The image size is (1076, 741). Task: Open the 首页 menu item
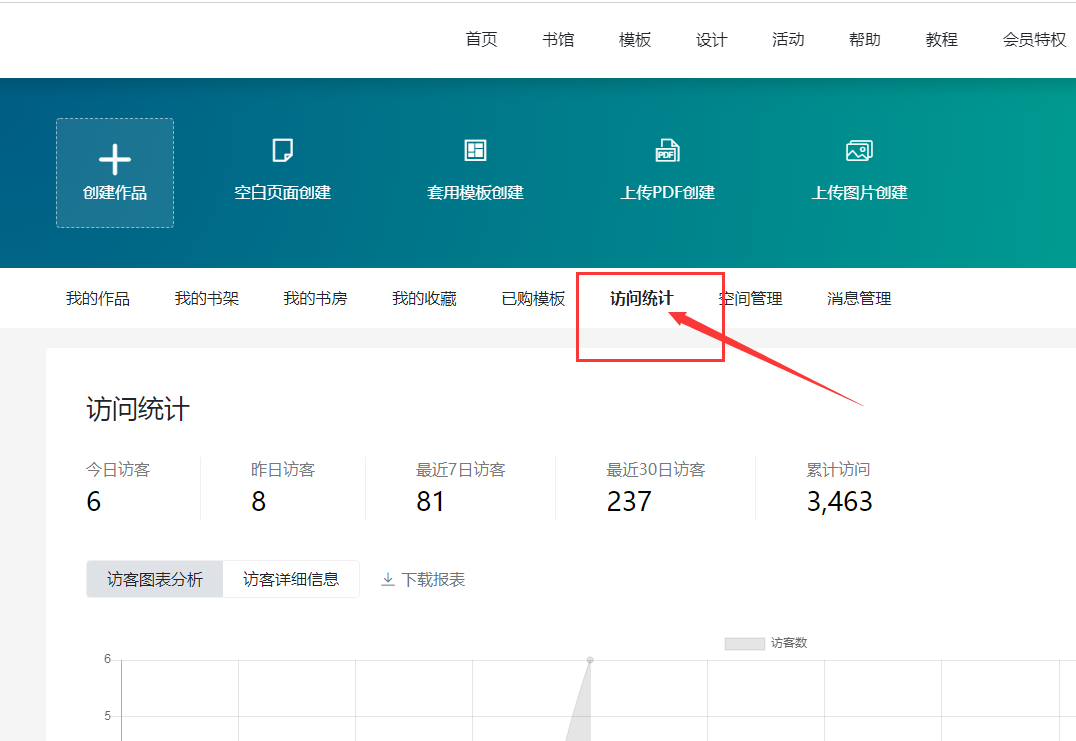tap(481, 40)
